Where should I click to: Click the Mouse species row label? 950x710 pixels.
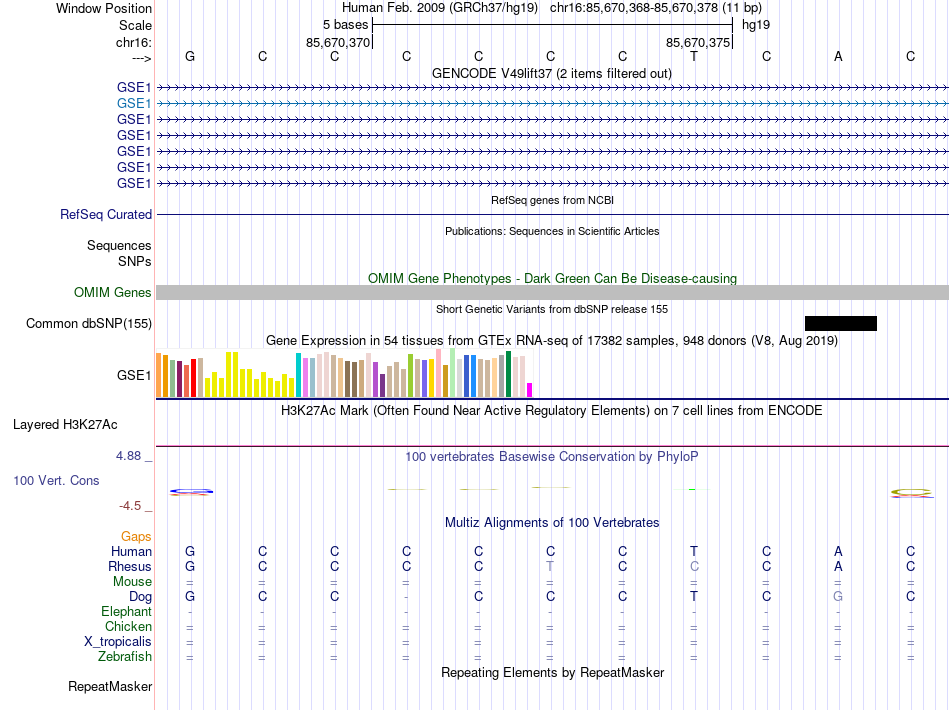click(x=132, y=582)
